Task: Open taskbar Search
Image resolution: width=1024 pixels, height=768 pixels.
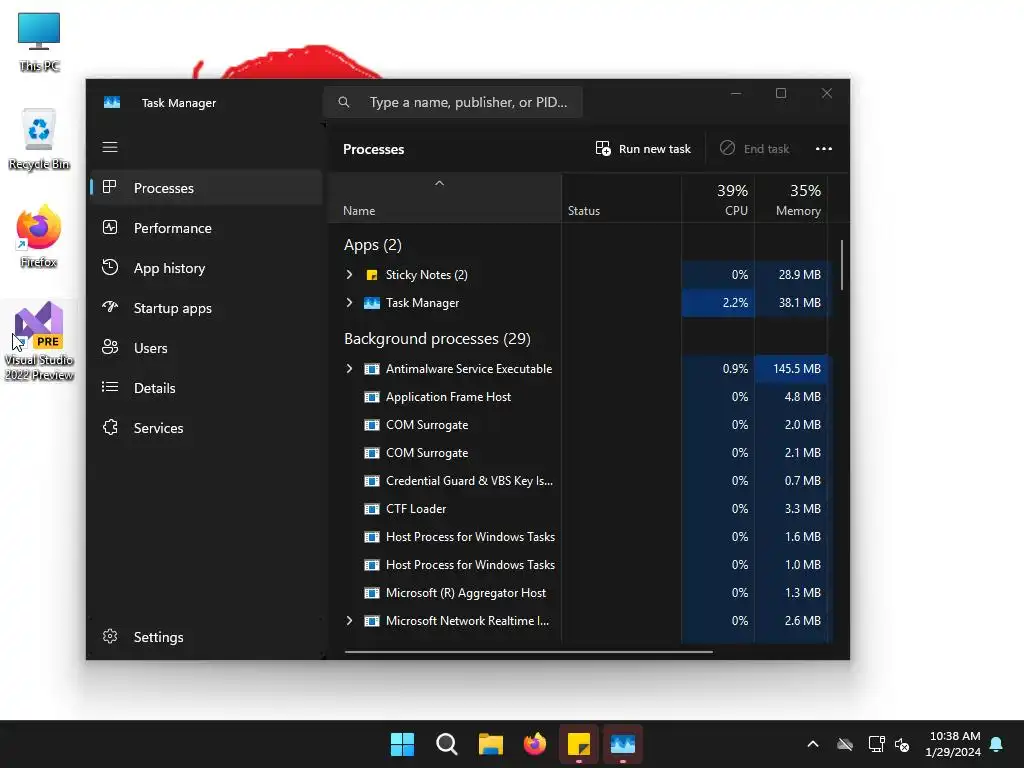Action: (x=447, y=744)
